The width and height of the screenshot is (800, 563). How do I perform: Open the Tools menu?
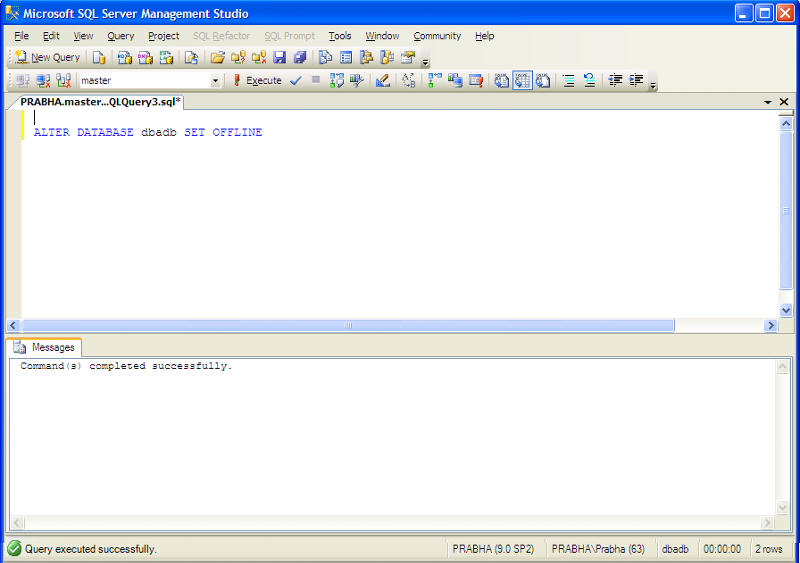pos(340,36)
